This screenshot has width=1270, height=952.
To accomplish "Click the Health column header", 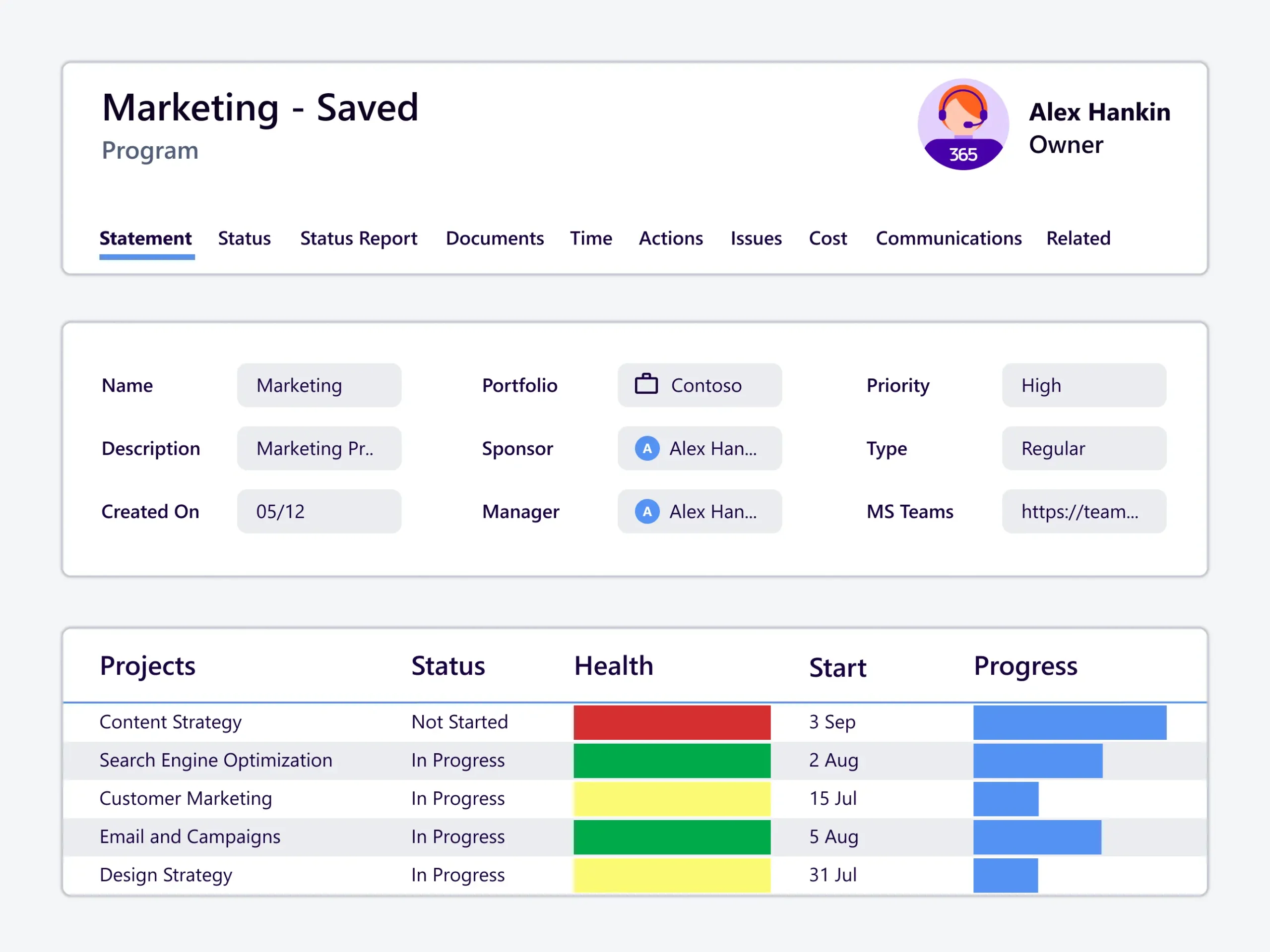I will coord(613,666).
